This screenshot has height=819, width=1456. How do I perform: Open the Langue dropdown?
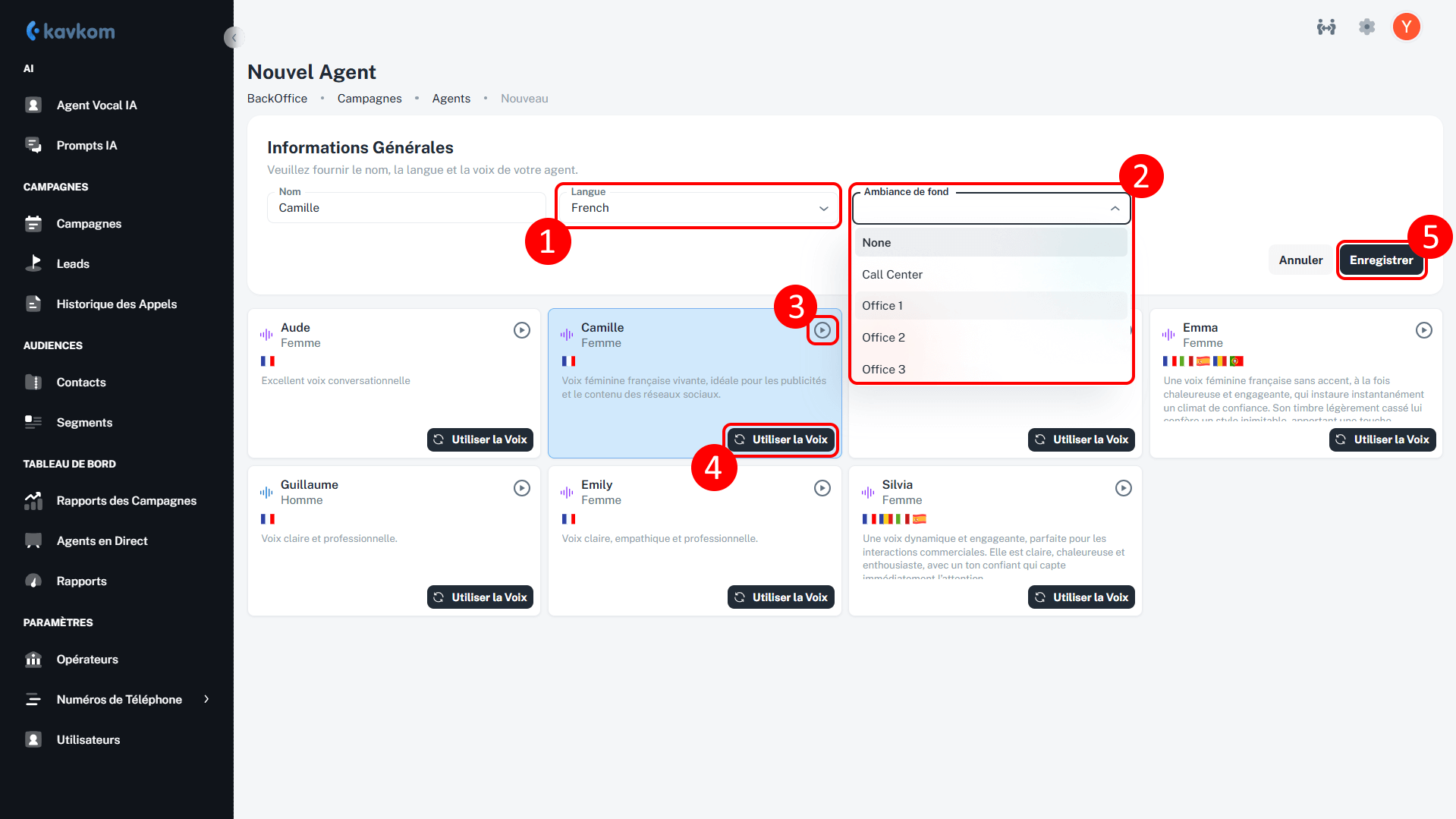[698, 208]
